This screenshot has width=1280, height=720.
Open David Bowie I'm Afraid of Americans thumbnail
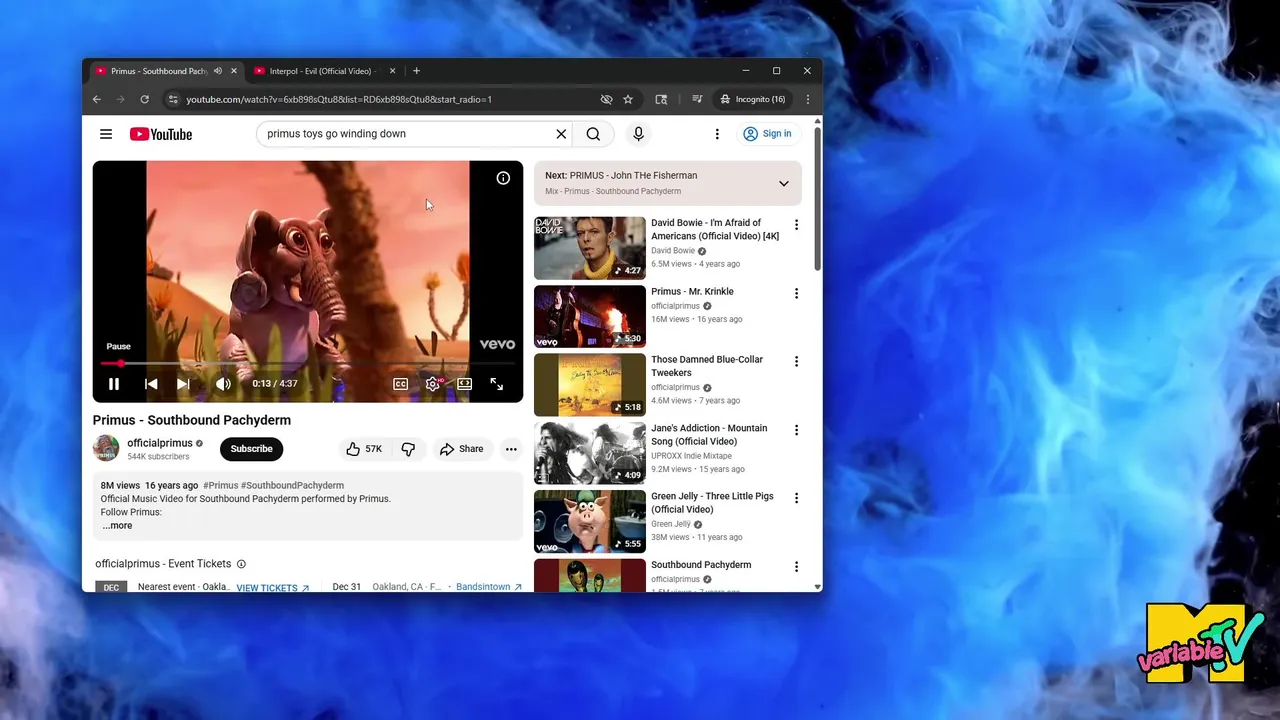point(590,248)
